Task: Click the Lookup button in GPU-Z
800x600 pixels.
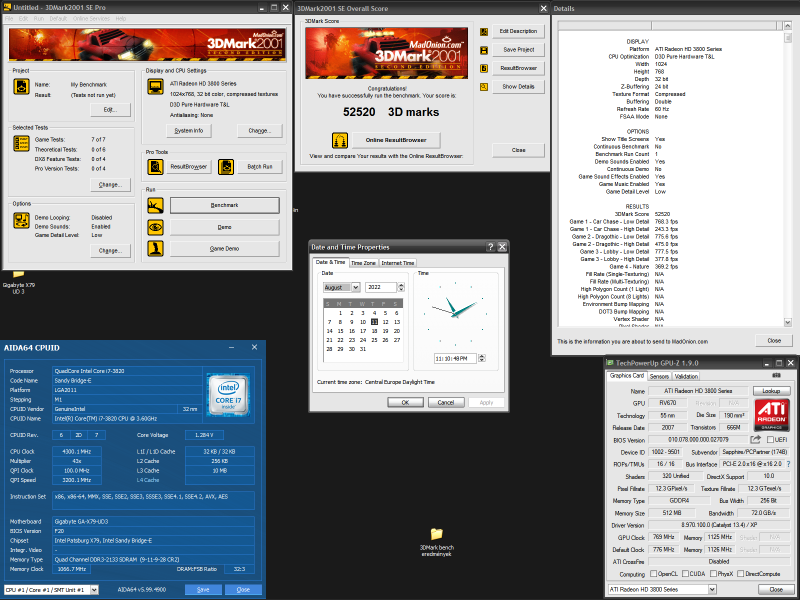Action: (771, 391)
